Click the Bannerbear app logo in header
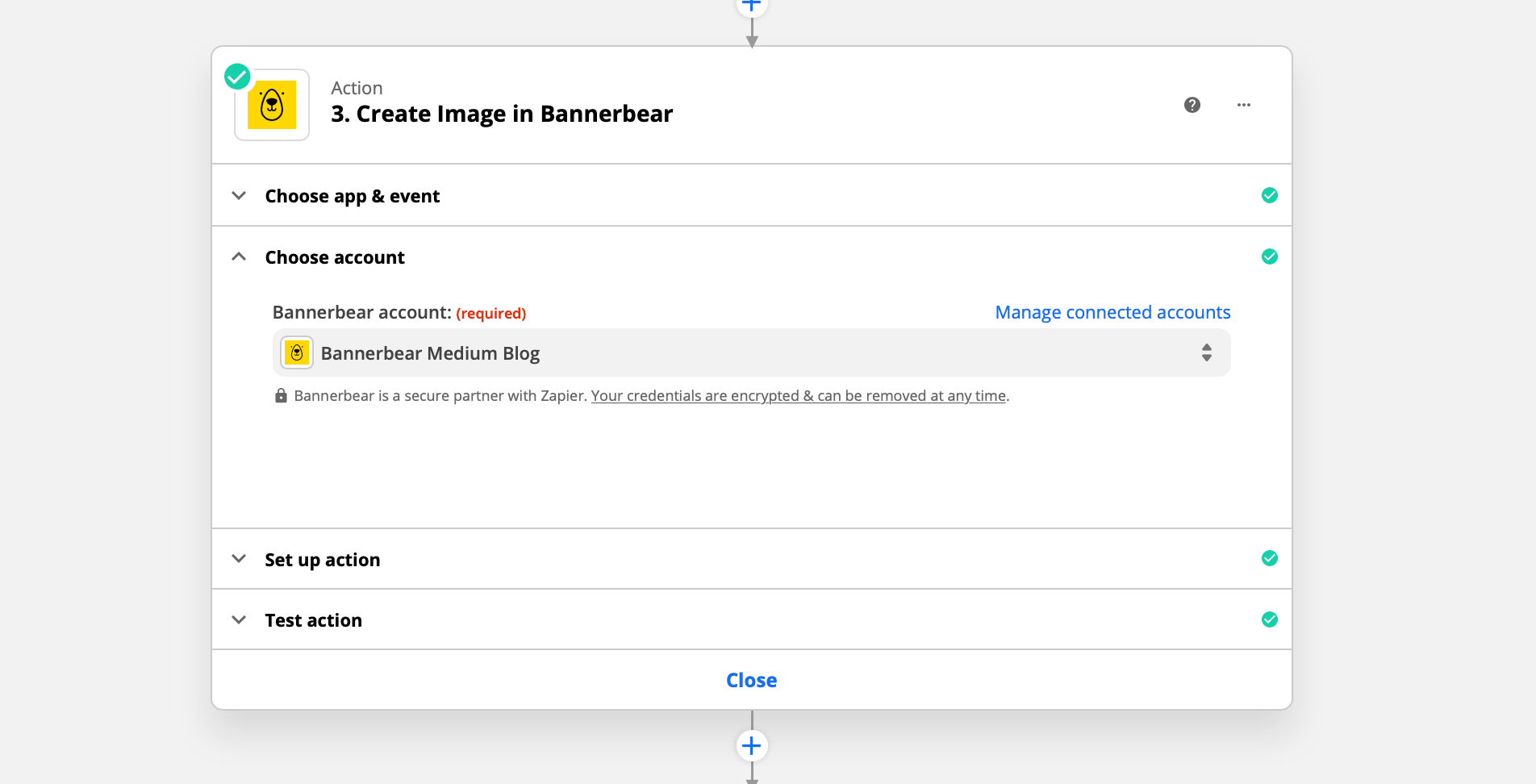 tap(272, 106)
